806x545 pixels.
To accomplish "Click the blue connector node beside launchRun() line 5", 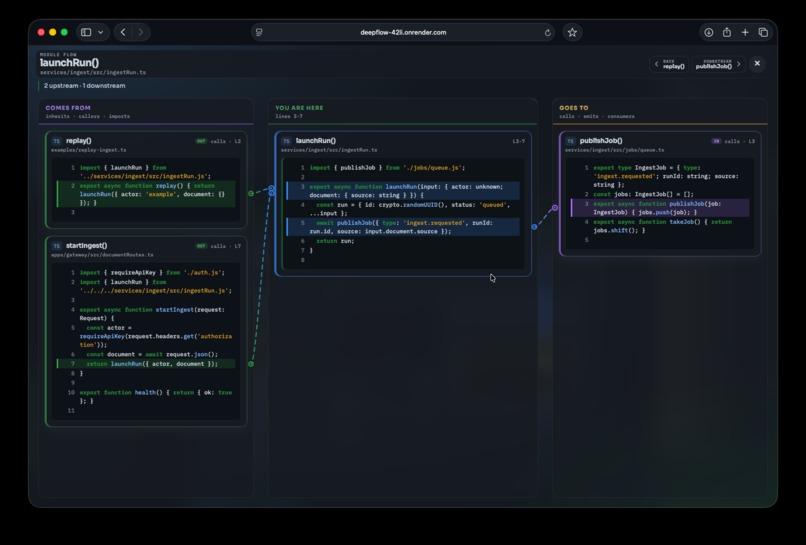I will click(x=535, y=227).
